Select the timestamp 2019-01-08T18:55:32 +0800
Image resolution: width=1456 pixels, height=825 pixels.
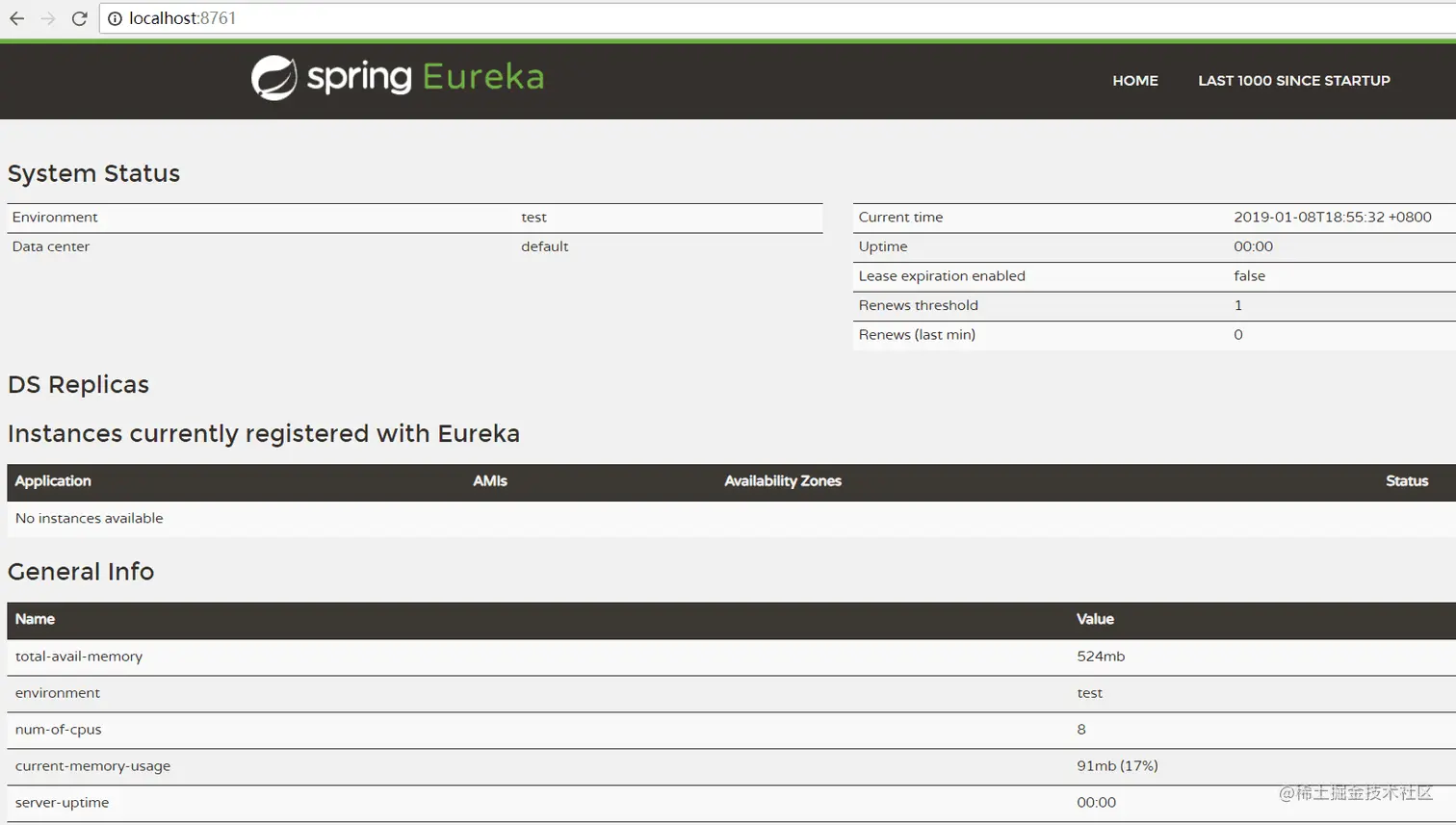click(1332, 218)
